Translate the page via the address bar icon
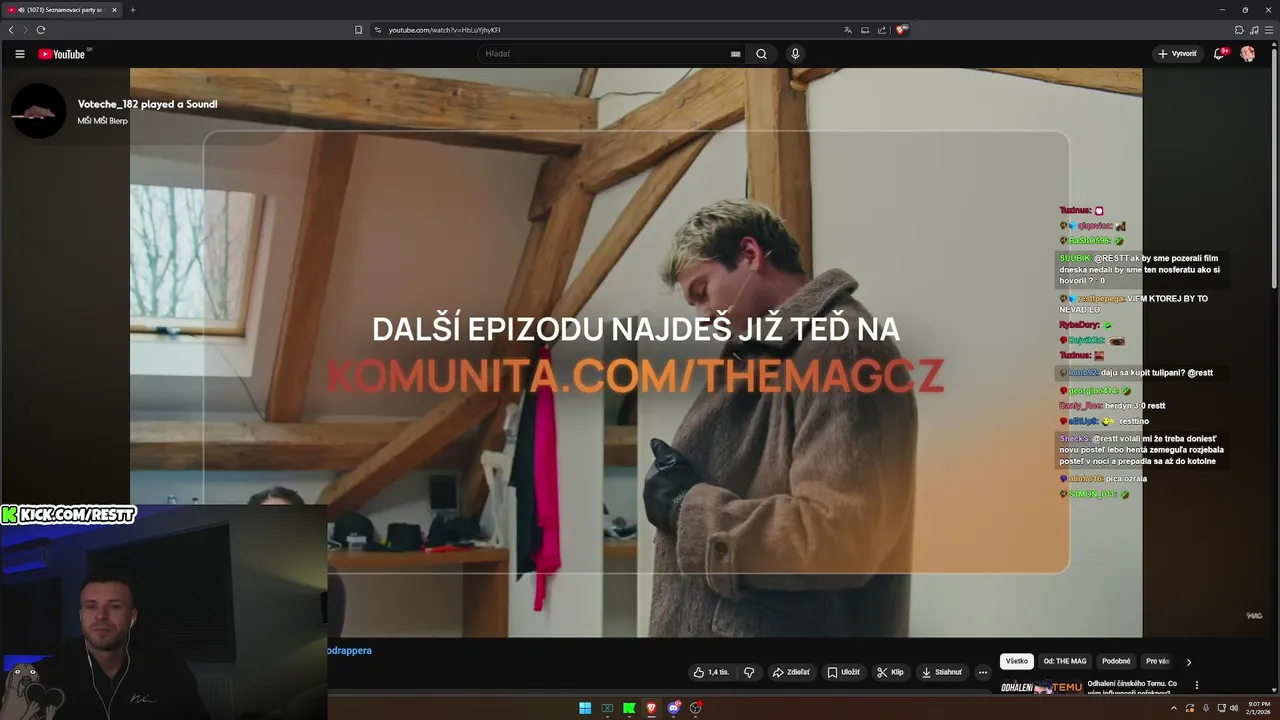This screenshot has width=1280, height=720. click(848, 30)
